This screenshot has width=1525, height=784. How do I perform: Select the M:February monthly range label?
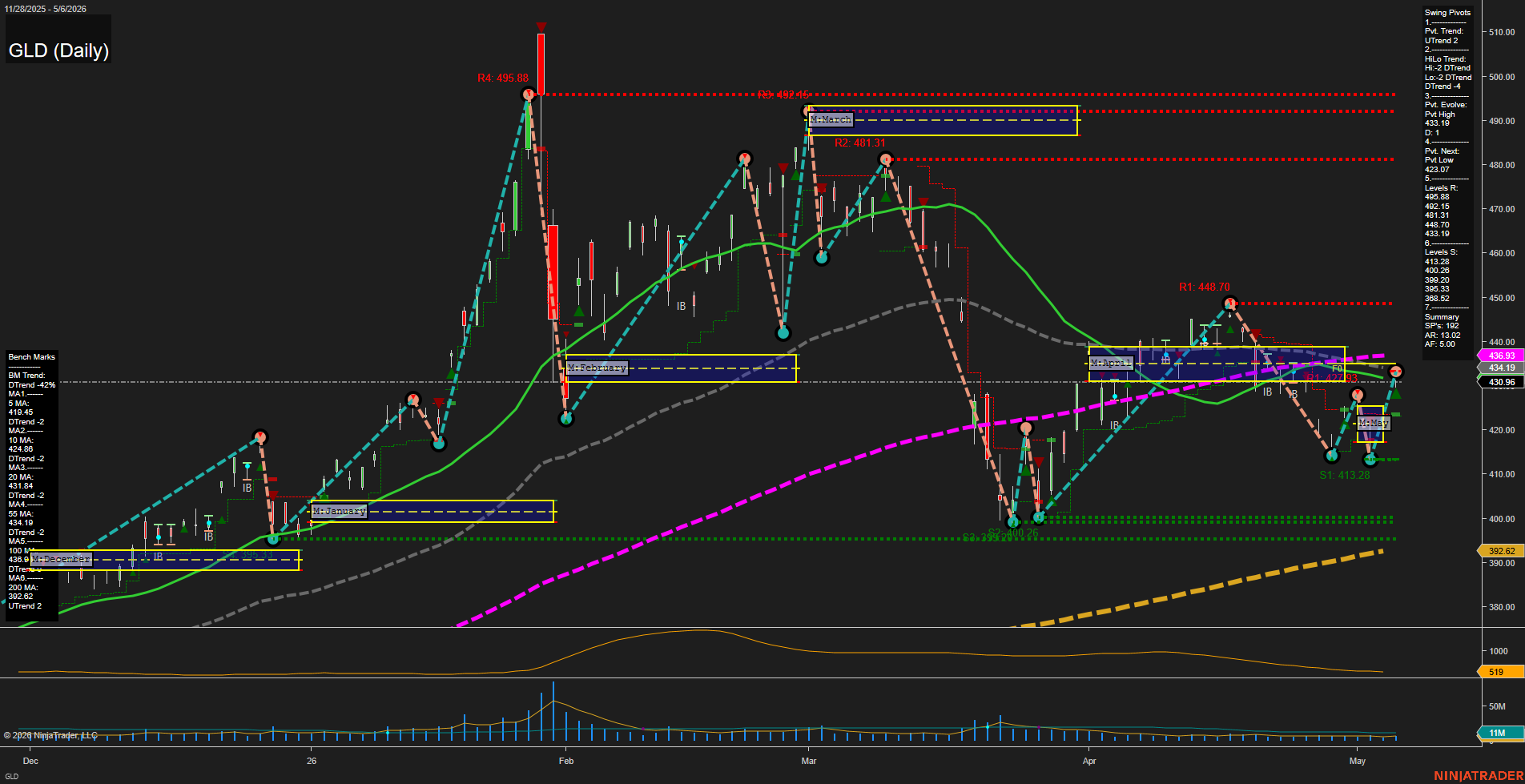click(598, 368)
